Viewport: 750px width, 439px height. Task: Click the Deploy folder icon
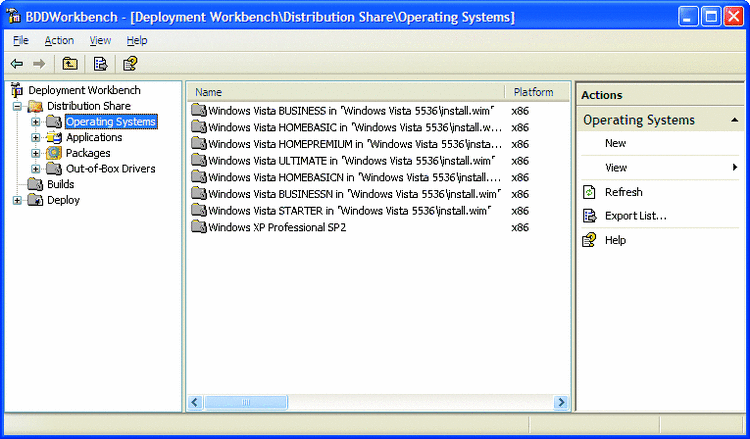35,200
